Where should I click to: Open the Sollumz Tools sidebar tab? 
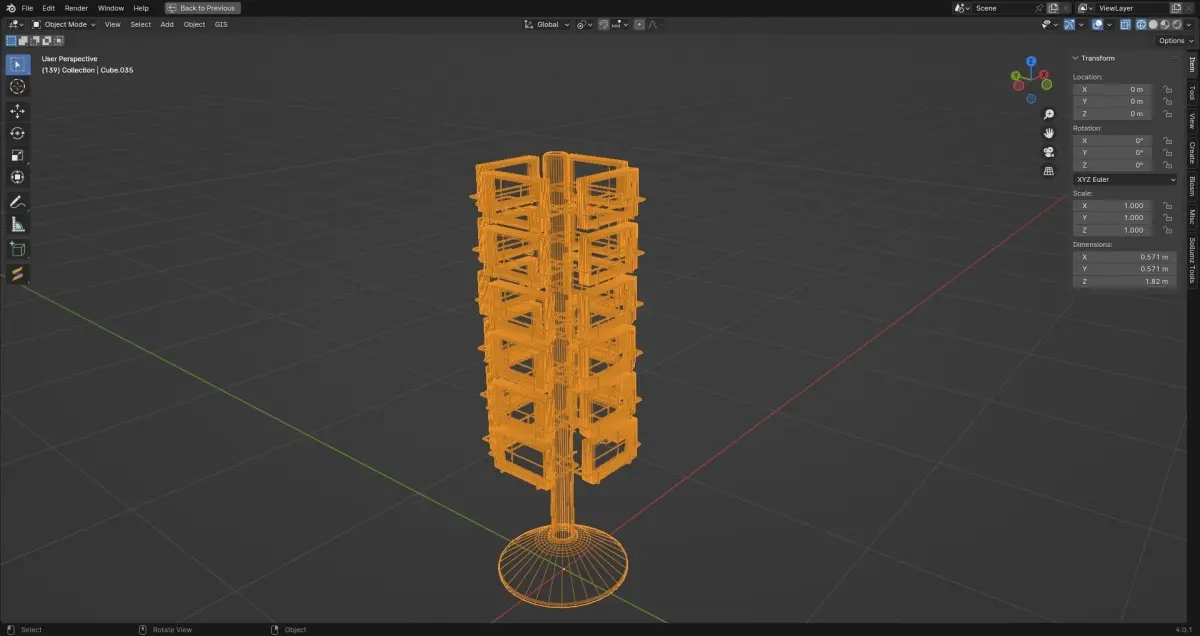point(1192,260)
